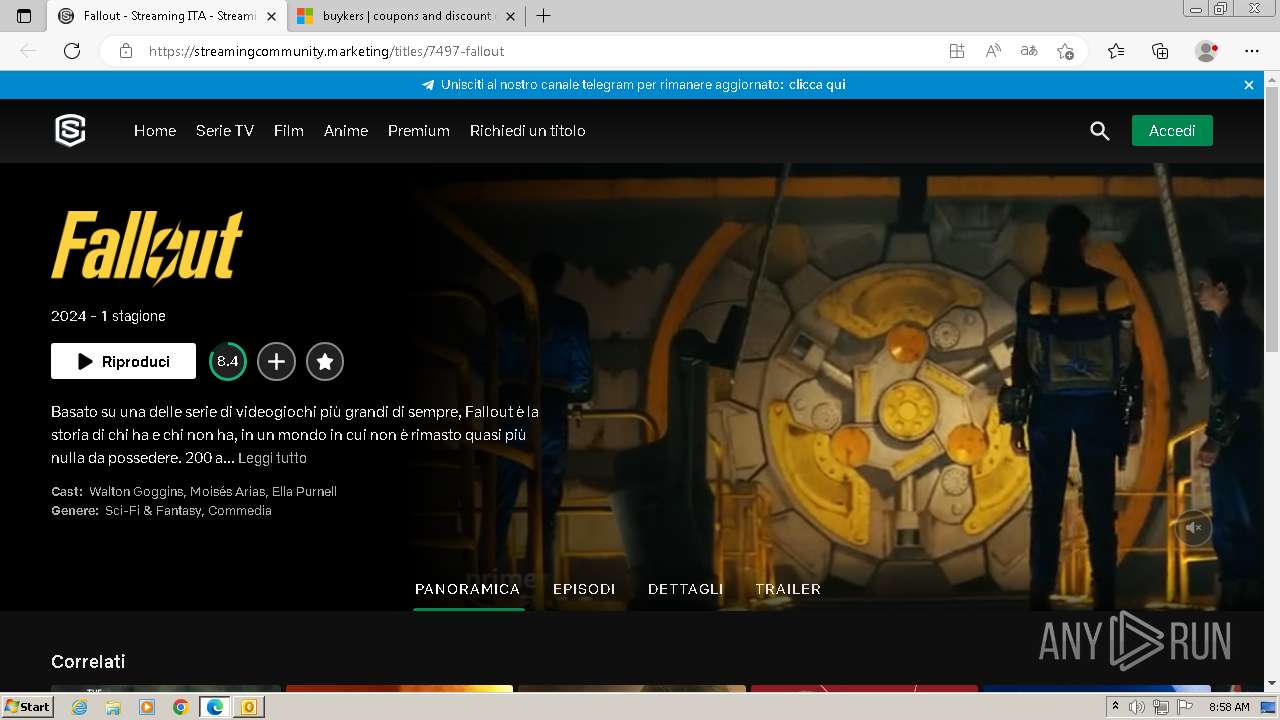Open Windows Media Player taskbar icon
The height and width of the screenshot is (720, 1280).
pyautogui.click(x=147, y=707)
